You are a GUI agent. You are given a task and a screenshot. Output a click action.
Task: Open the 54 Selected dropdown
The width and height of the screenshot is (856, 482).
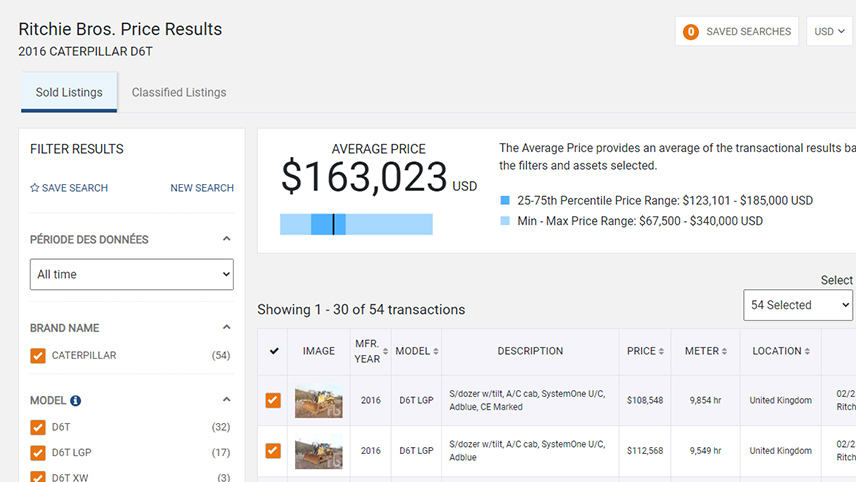798,305
